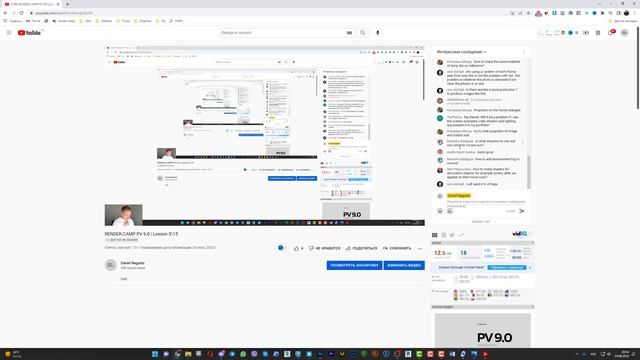Viewport: 640px width, 360px height.
Task: Open File Explorer from the taskbar
Action: coord(188,354)
